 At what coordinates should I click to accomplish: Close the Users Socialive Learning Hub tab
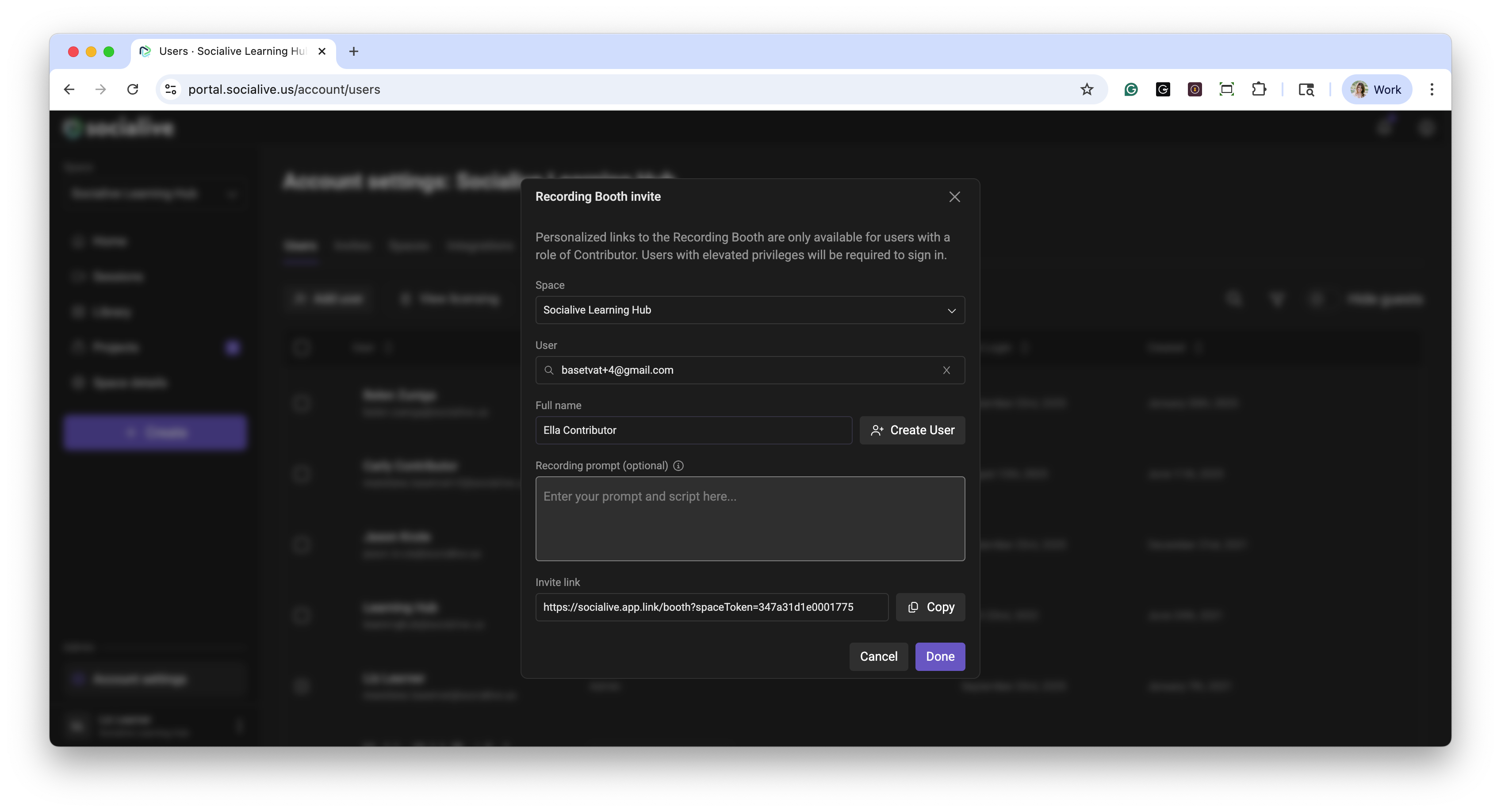click(x=322, y=51)
